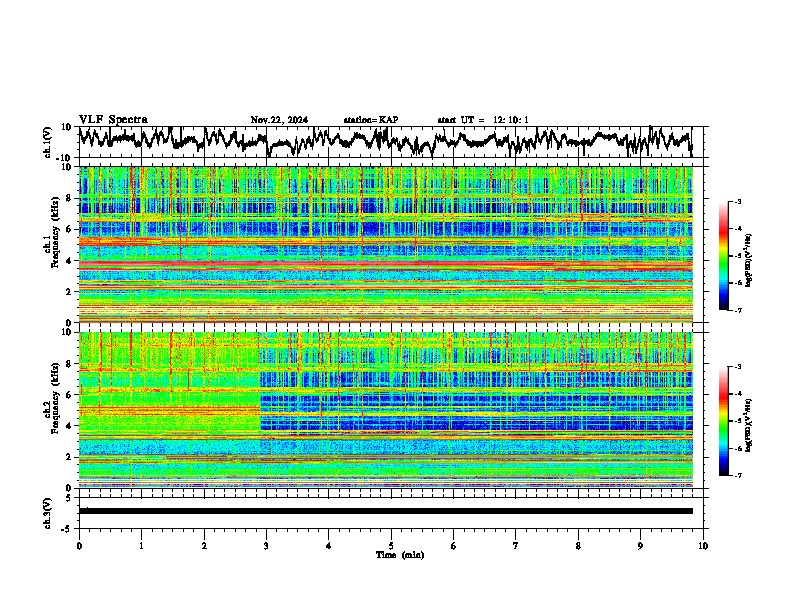Click the "VLF Spectra" plot title
Screen dimensions: 792x612
[x=113, y=120]
